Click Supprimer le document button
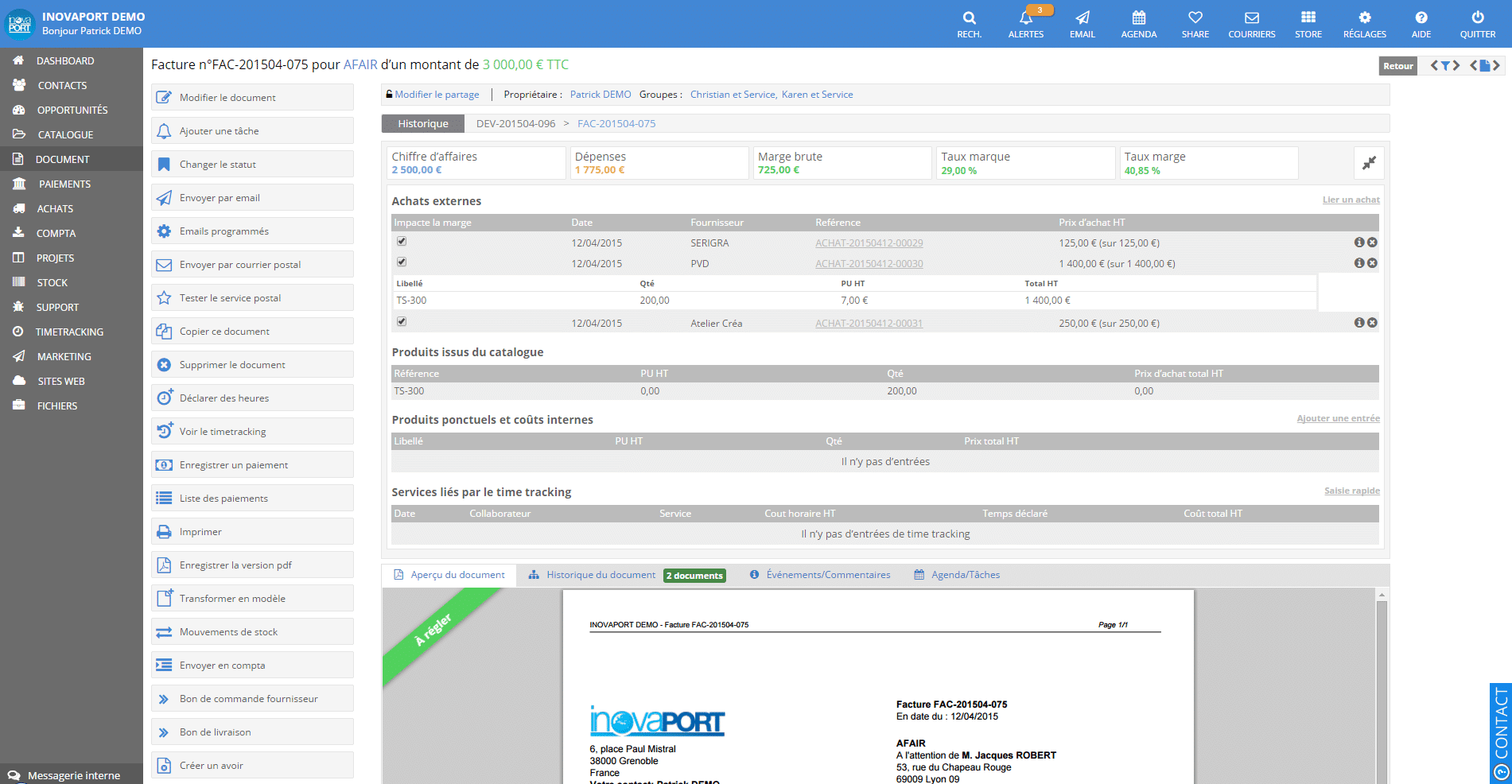The image size is (1512, 784). [x=252, y=364]
